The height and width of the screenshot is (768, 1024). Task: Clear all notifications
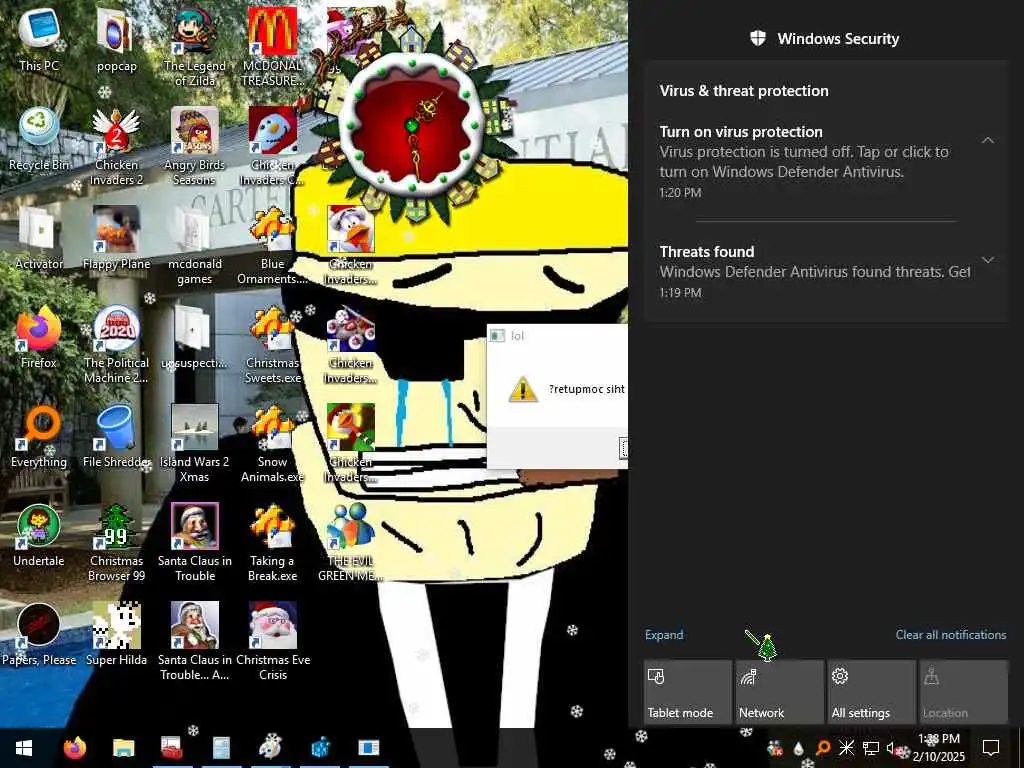(x=951, y=635)
